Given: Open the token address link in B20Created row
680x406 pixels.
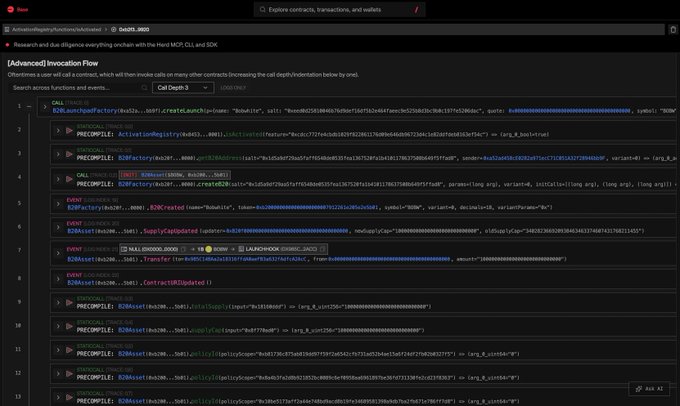Looking at the screenshot, I should (x=317, y=207).
